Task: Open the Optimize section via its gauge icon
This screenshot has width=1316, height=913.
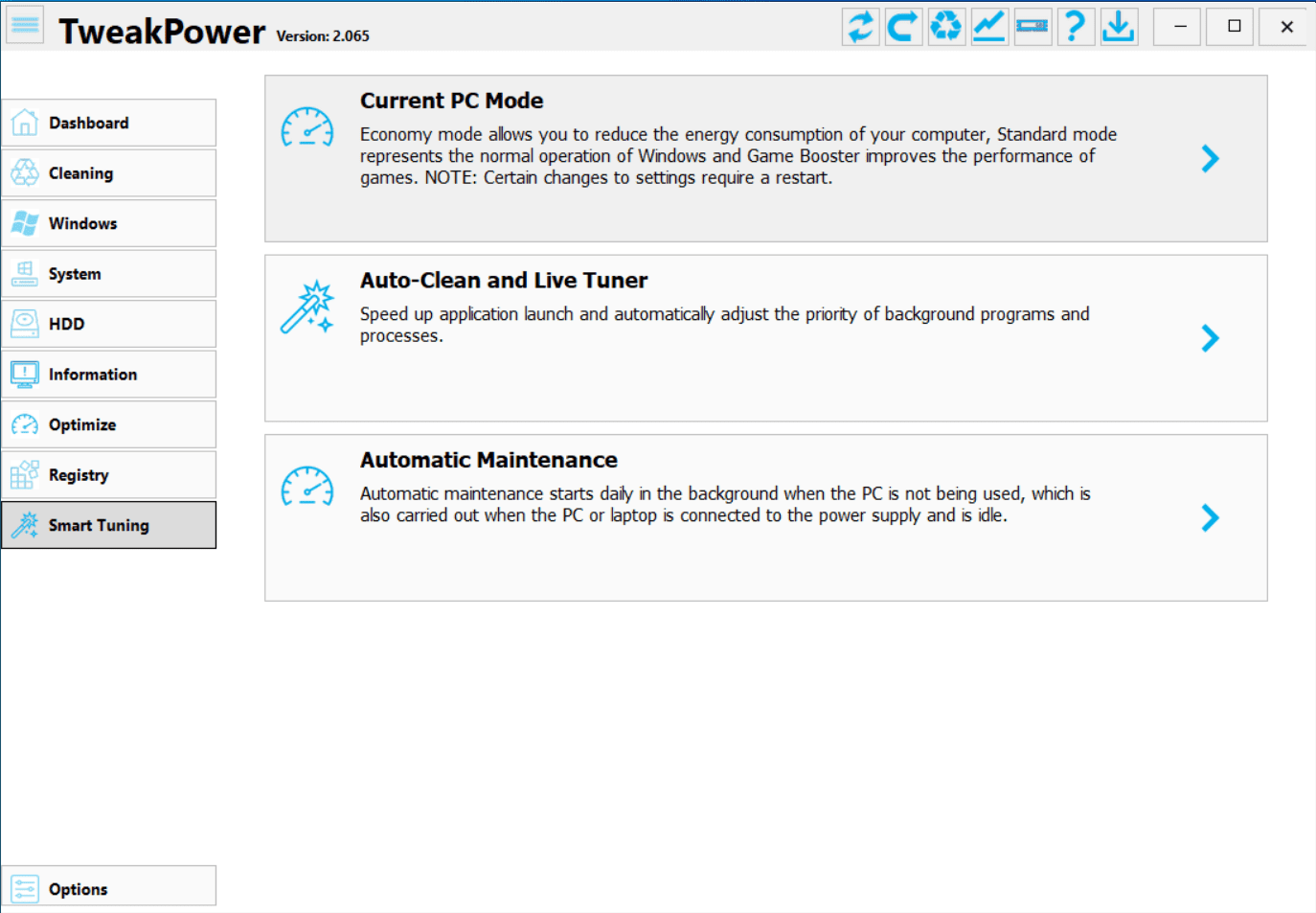Action: [25, 424]
